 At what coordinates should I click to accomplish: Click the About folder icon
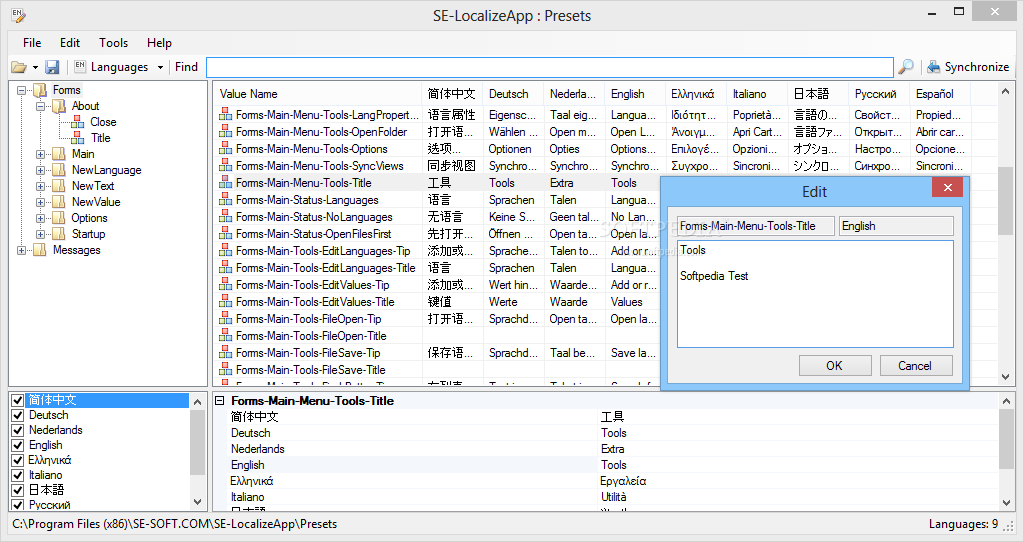click(x=59, y=106)
